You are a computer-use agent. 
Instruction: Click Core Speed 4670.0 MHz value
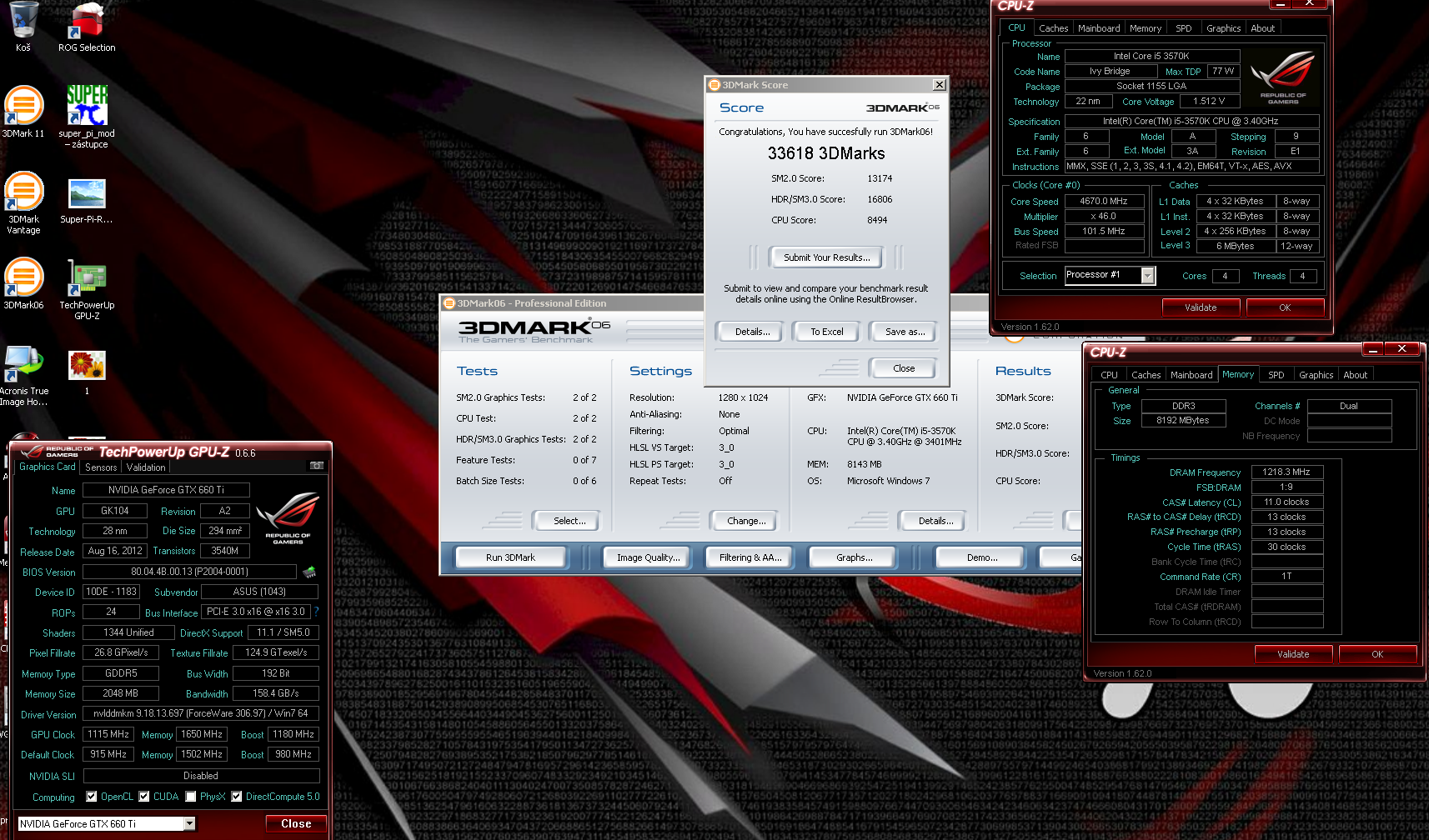click(1104, 201)
